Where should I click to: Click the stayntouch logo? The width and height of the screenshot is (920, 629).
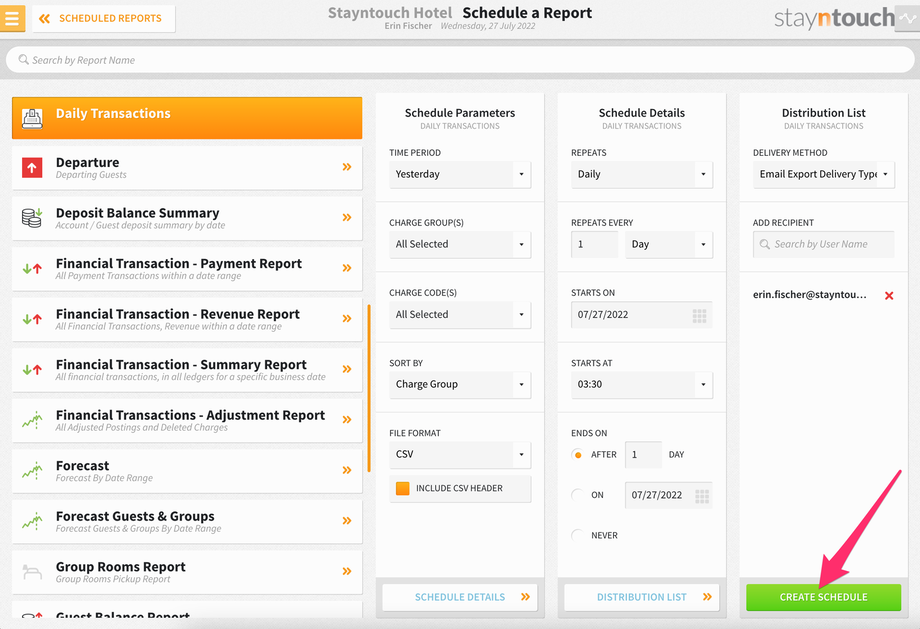point(834,18)
